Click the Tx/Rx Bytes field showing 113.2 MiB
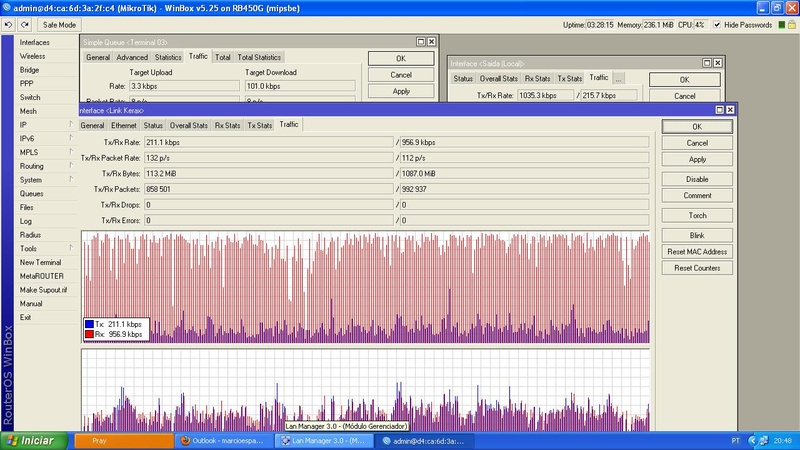 click(x=269, y=173)
